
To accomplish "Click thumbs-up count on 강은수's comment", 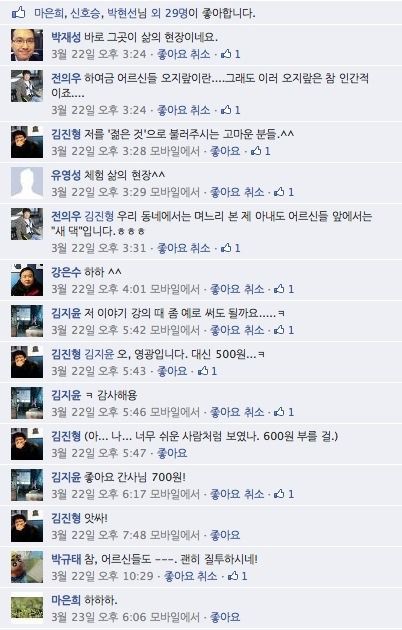I will [x=284, y=289].
